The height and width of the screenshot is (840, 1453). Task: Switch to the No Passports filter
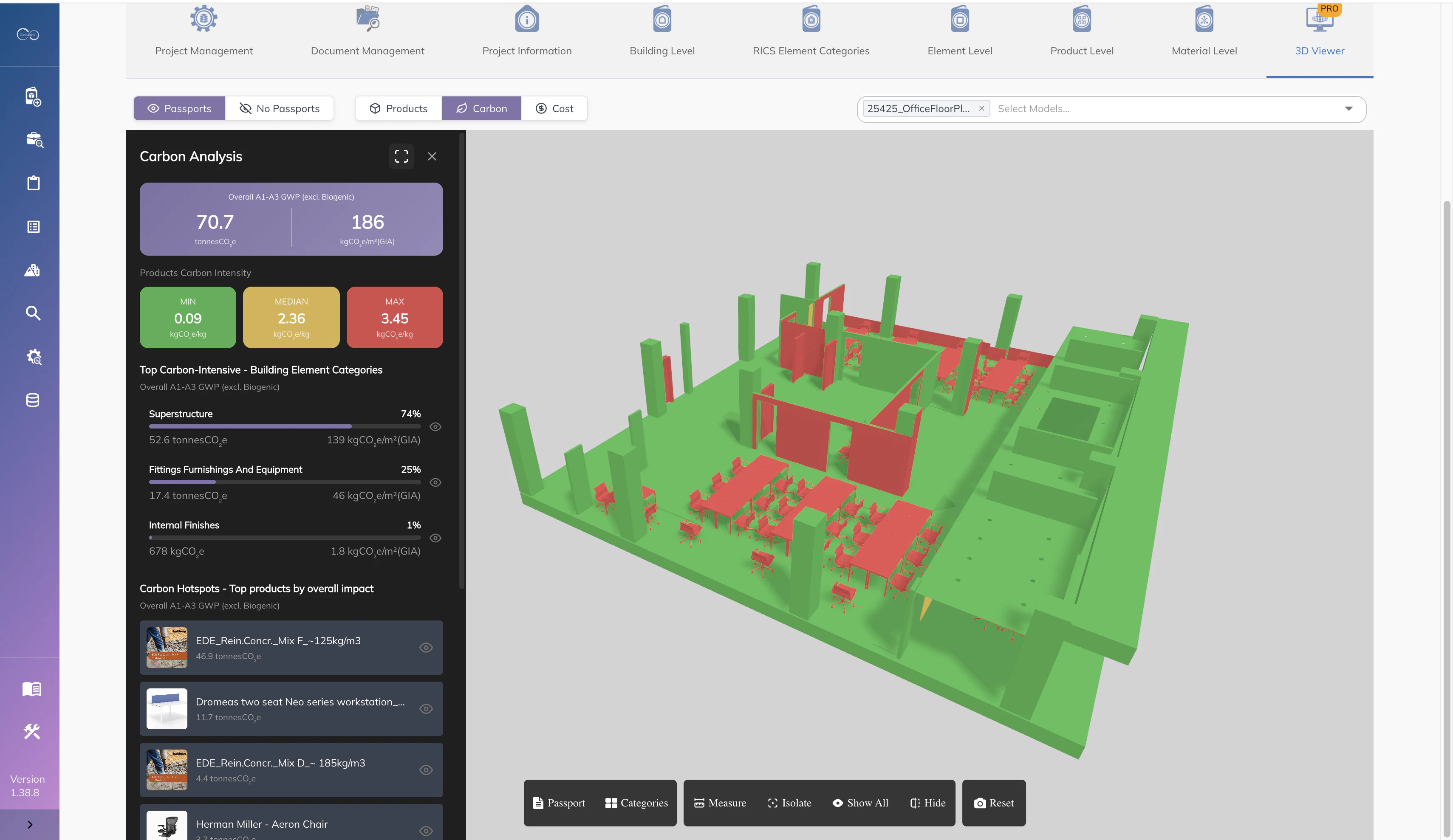(280, 108)
